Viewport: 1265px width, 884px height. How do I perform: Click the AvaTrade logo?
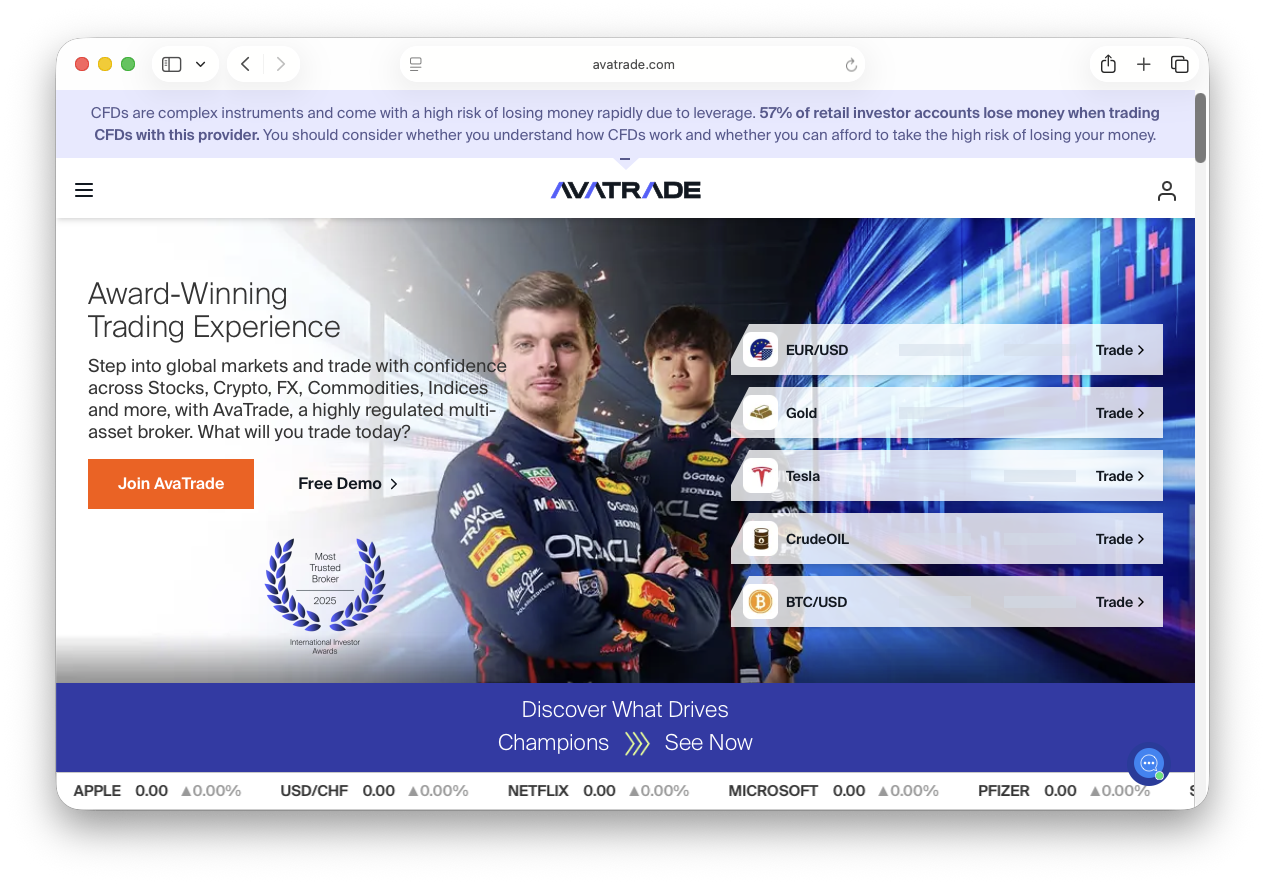[625, 189]
